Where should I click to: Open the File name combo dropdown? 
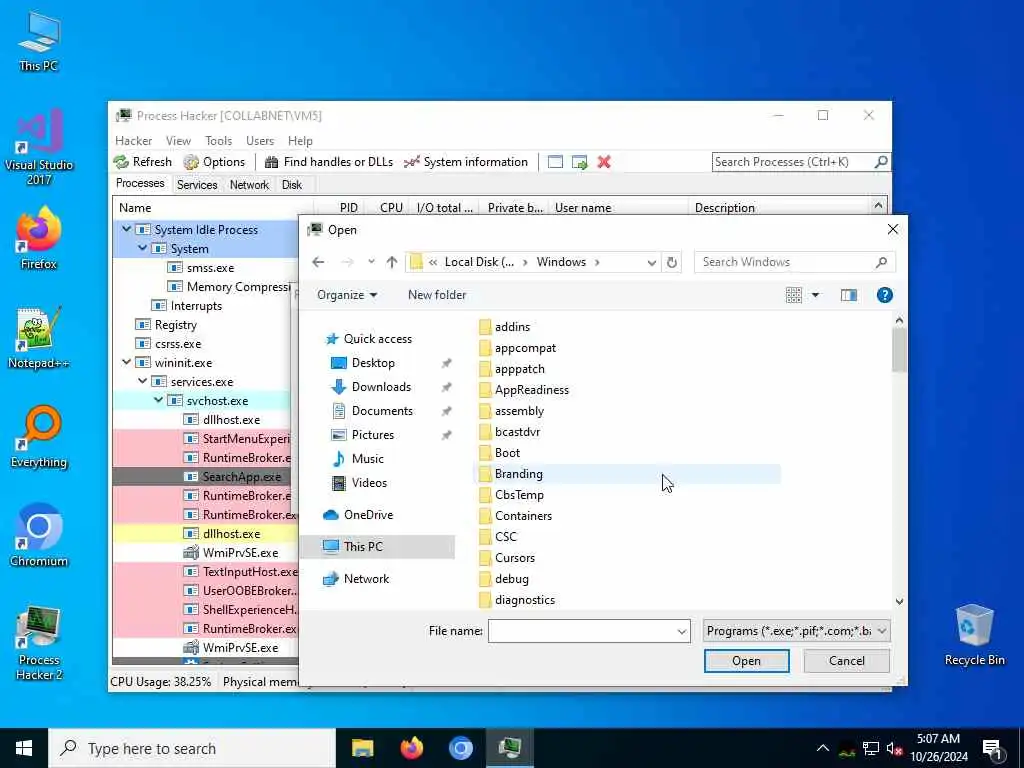pyautogui.click(x=681, y=632)
